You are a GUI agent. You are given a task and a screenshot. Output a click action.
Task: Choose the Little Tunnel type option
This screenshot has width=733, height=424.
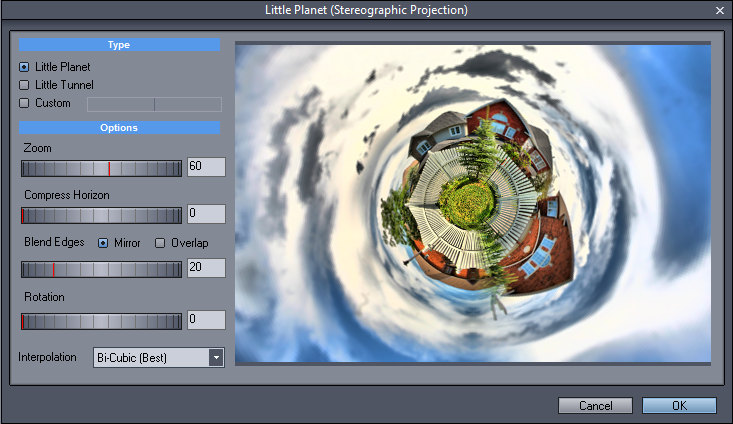point(24,85)
